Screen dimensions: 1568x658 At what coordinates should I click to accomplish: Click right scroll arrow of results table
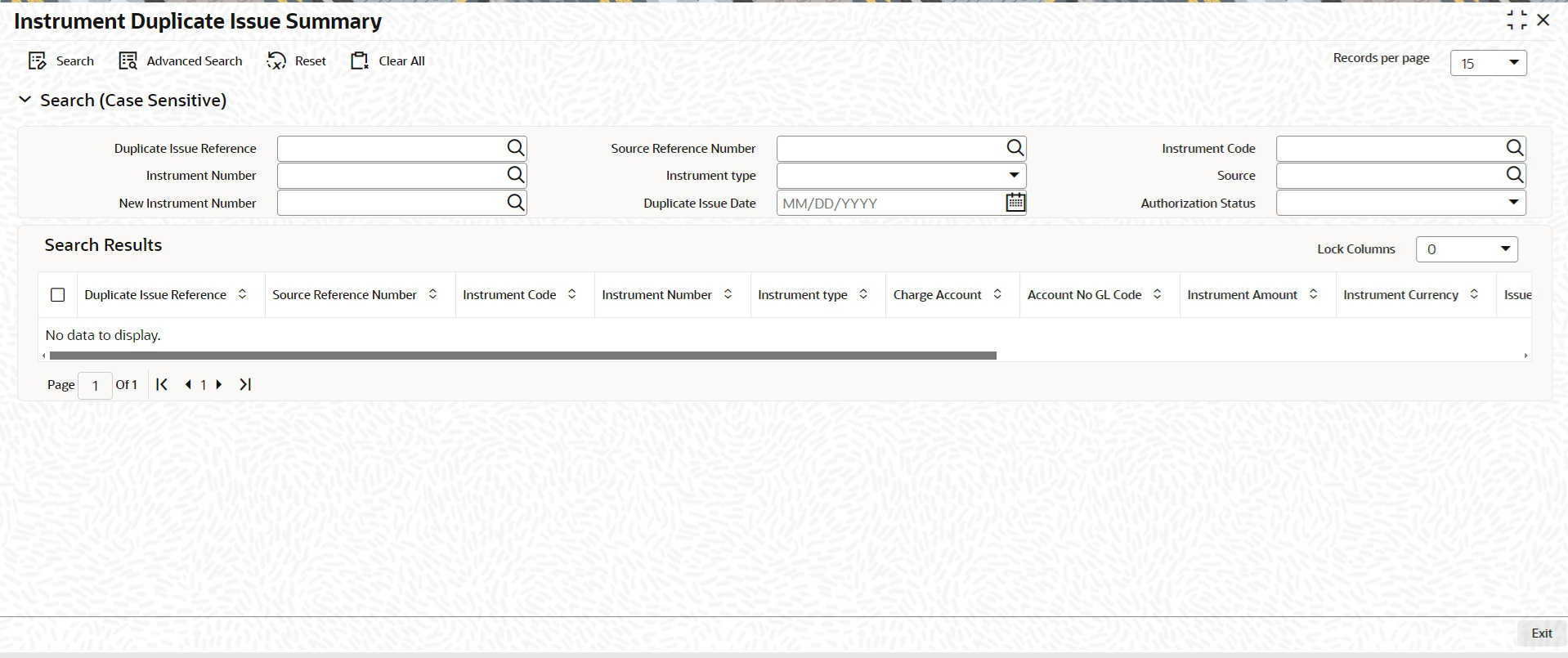(x=1525, y=356)
